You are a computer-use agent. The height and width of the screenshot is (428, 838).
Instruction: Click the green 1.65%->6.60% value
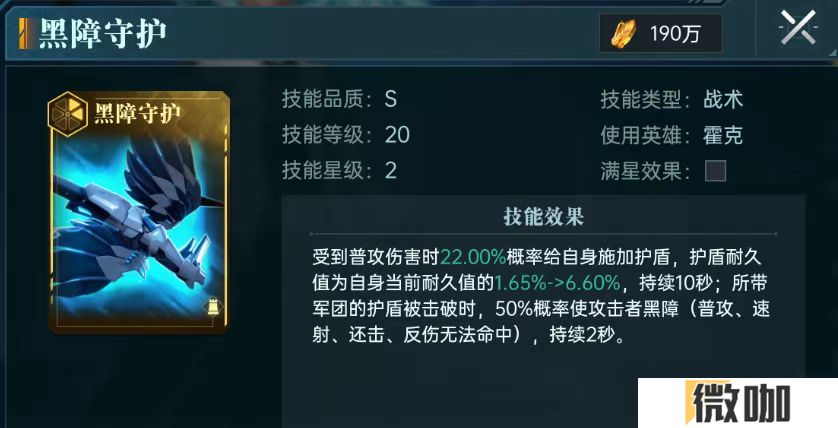557,283
